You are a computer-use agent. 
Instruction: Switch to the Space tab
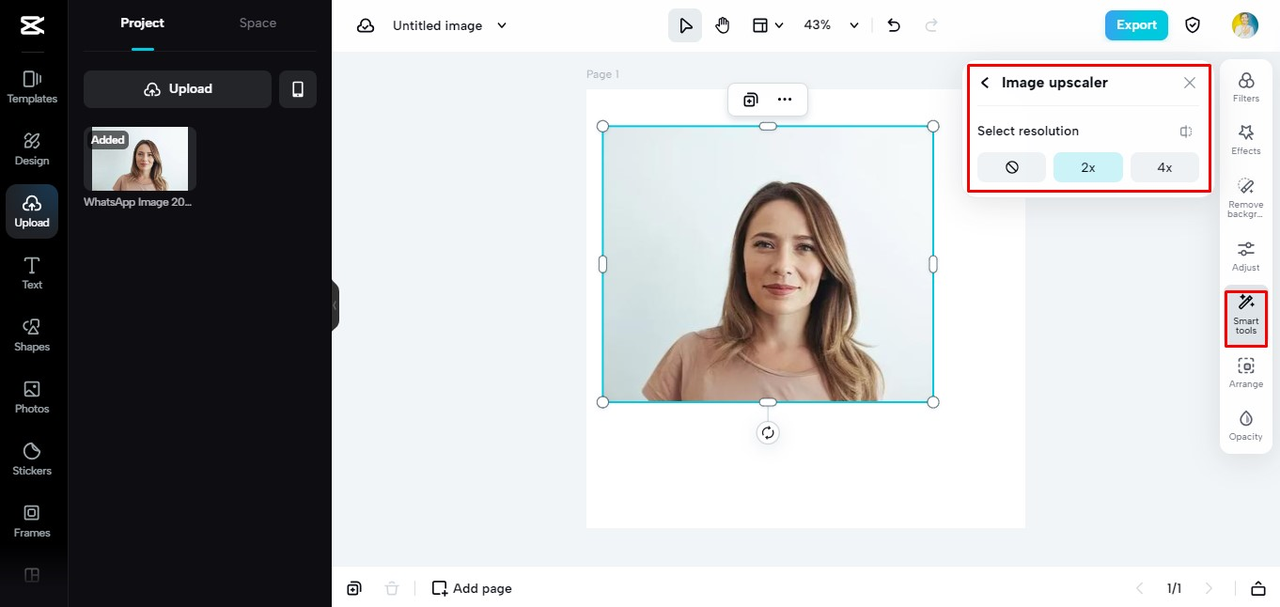click(258, 23)
